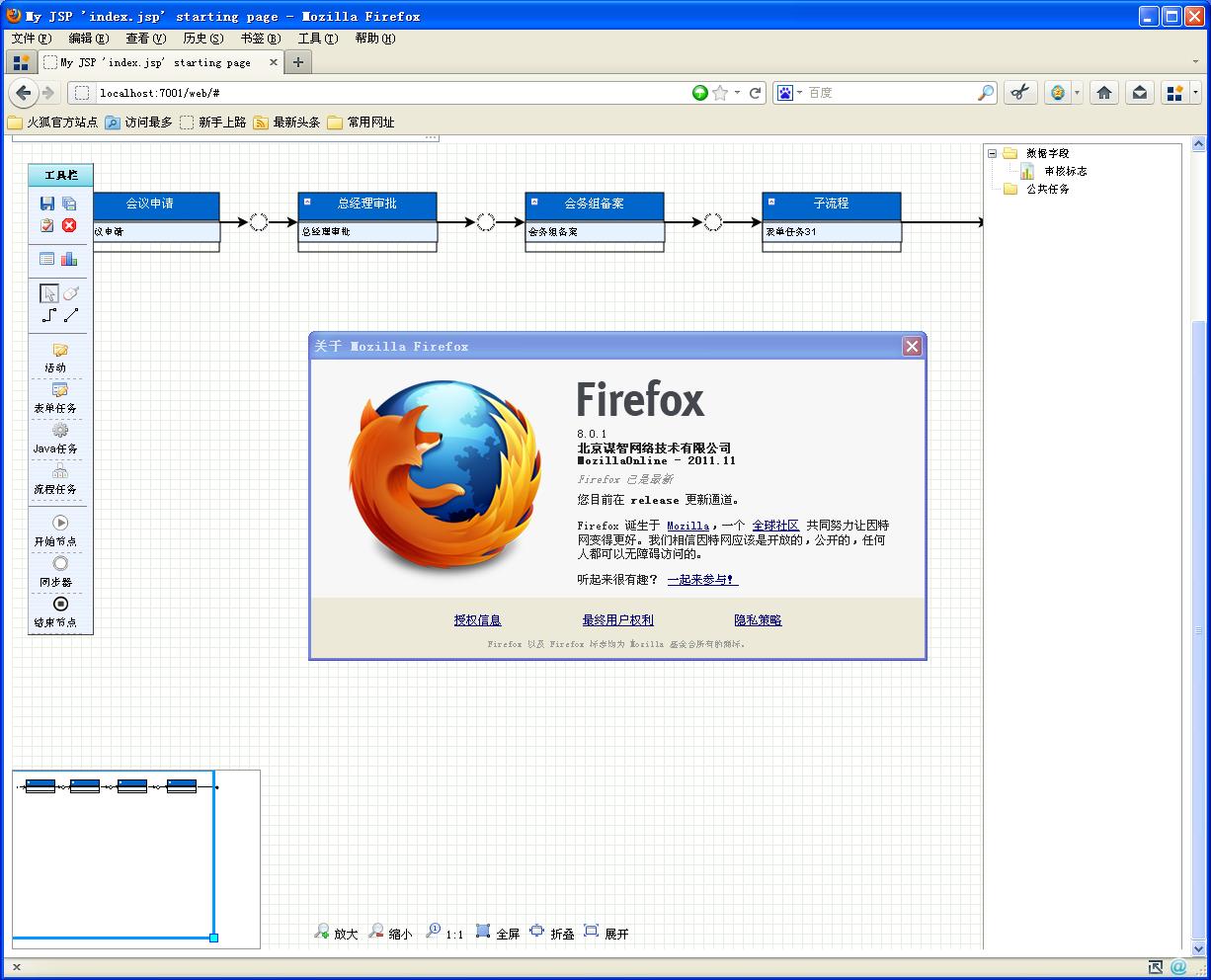Click the scissors screenshot toolbar icon
This screenshot has width=1211, height=980.
coord(1020,93)
